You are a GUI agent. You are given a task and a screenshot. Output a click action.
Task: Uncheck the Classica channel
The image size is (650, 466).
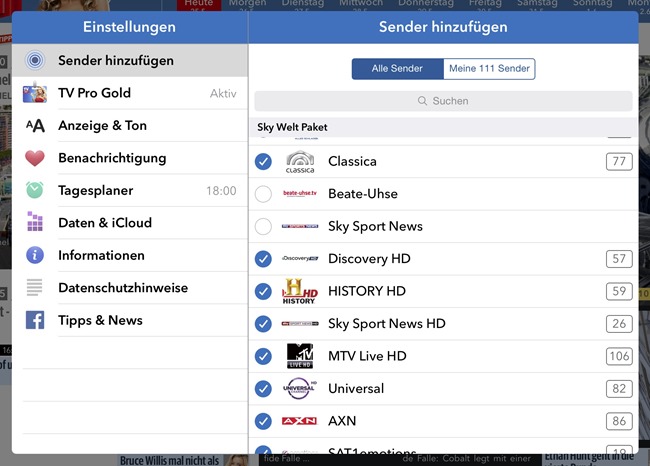pos(263,161)
